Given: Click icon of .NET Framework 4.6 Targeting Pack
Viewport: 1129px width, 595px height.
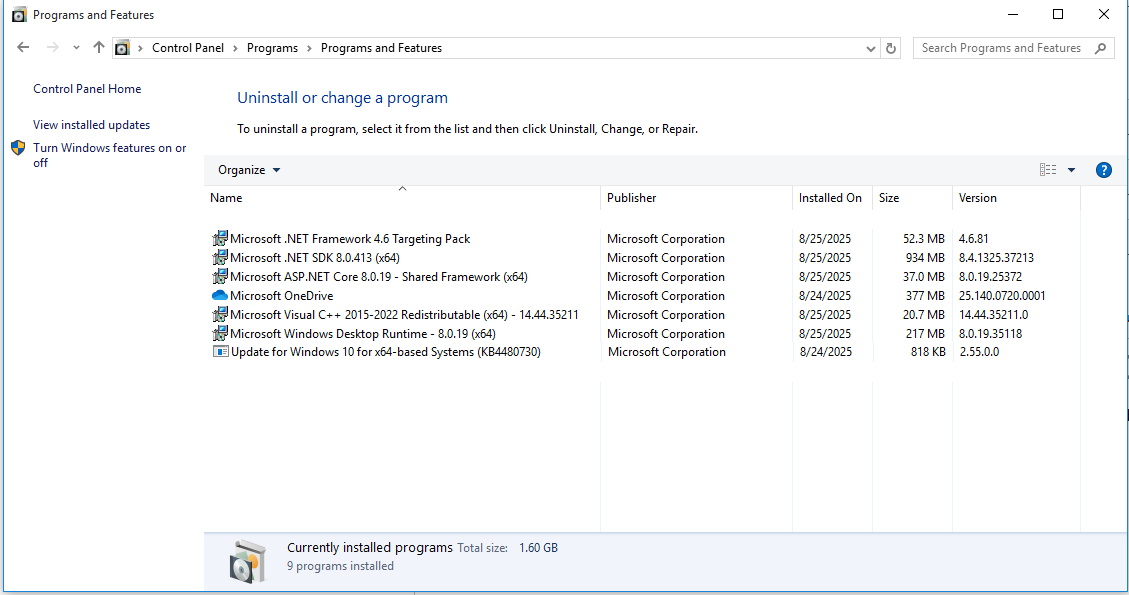Looking at the screenshot, I should coord(220,238).
